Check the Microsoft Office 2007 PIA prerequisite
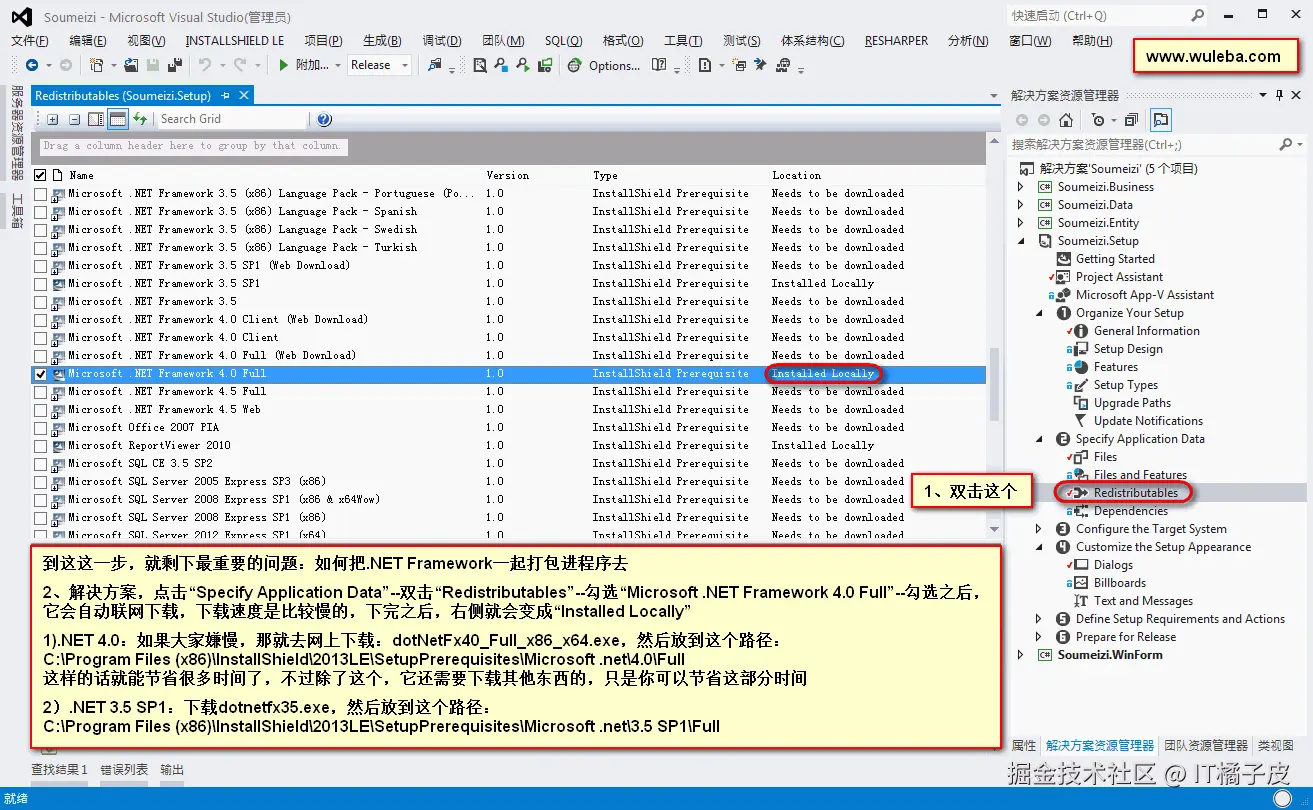 point(40,427)
